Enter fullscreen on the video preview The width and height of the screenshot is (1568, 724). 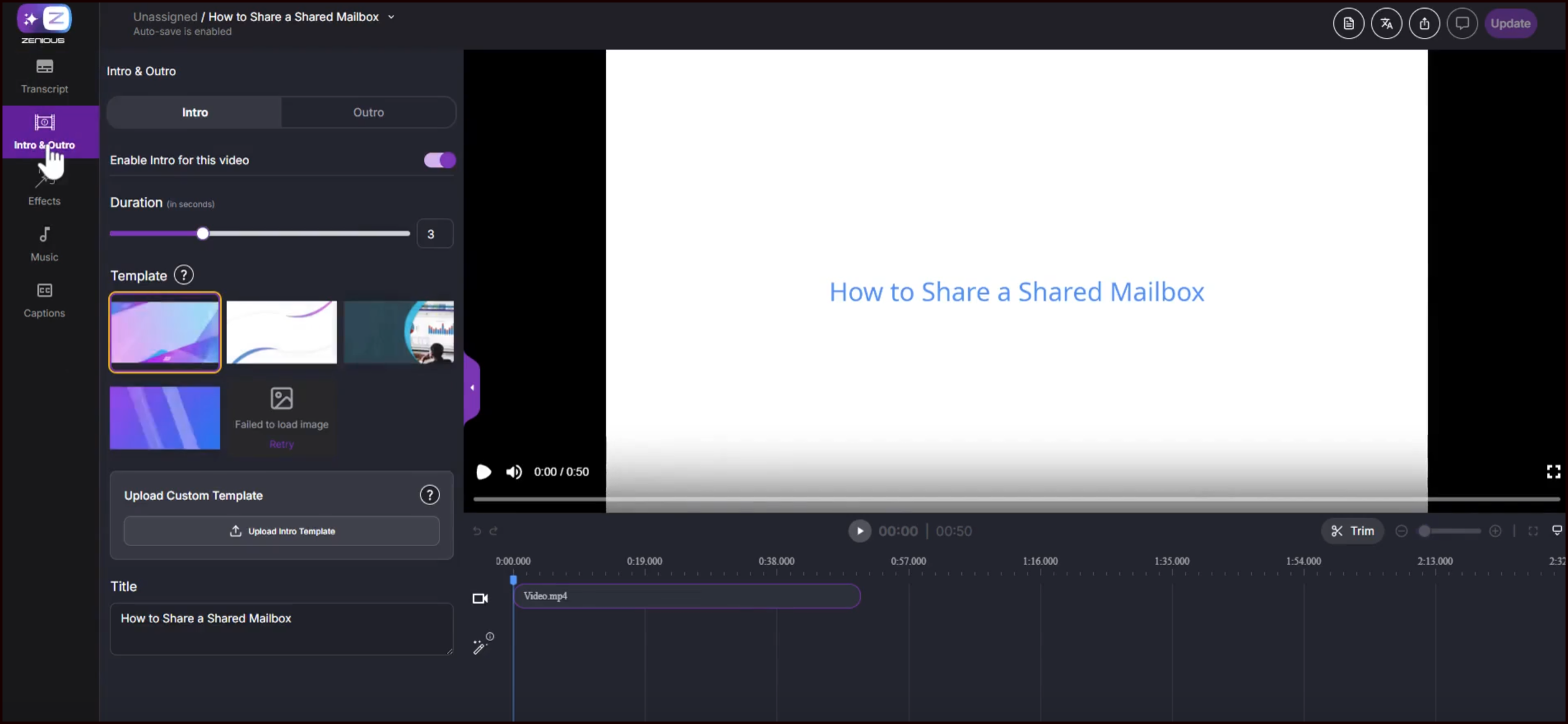pos(1553,472)
